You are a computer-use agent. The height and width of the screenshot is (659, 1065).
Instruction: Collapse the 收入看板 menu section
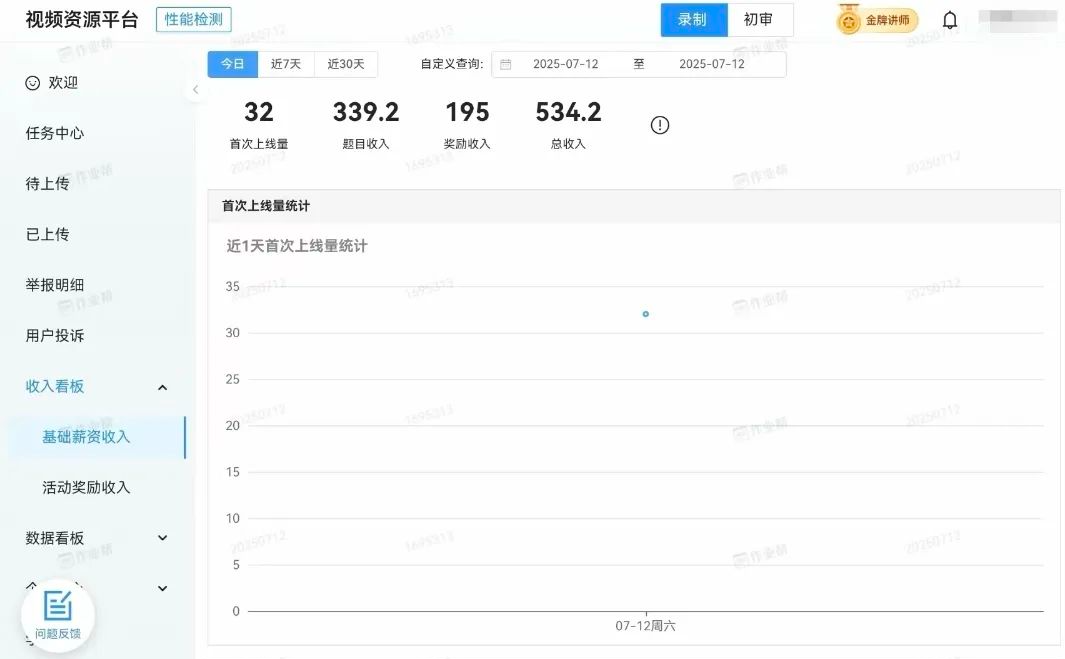[x=162, y=387]
